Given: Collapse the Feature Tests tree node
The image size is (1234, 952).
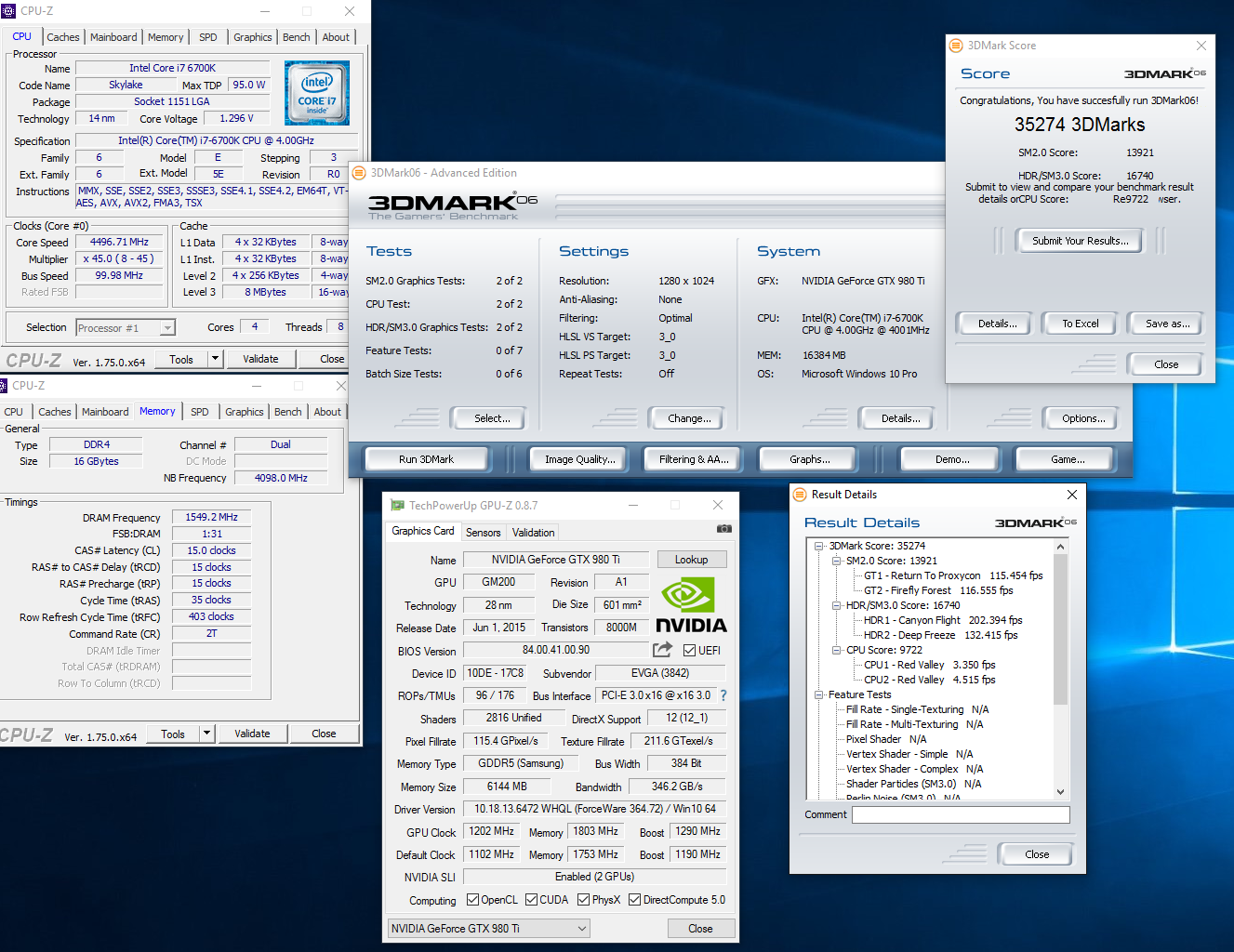Looking at the screenshot, I should click(x=819, y=694).
